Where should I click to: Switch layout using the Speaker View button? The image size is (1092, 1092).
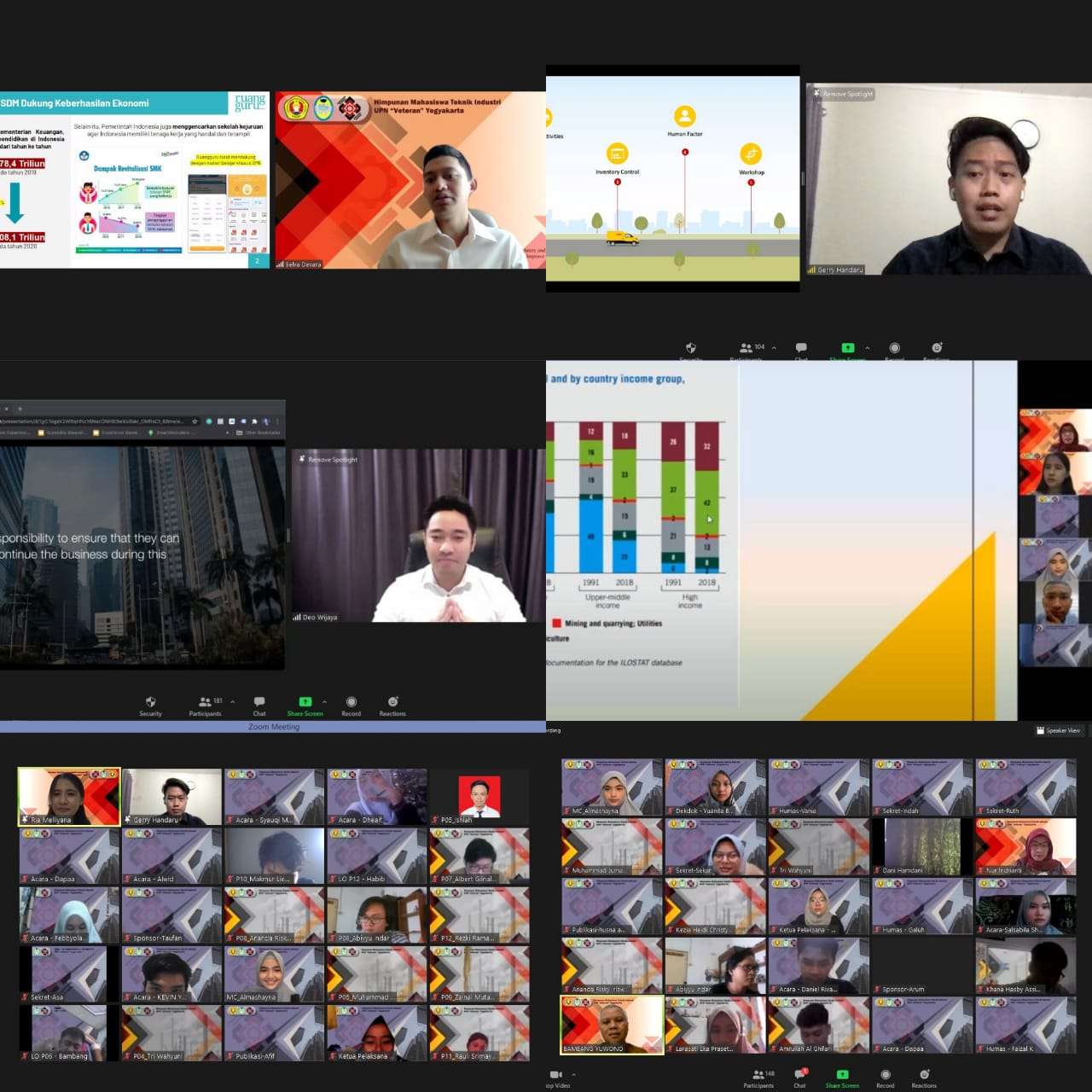[1058, 730]
